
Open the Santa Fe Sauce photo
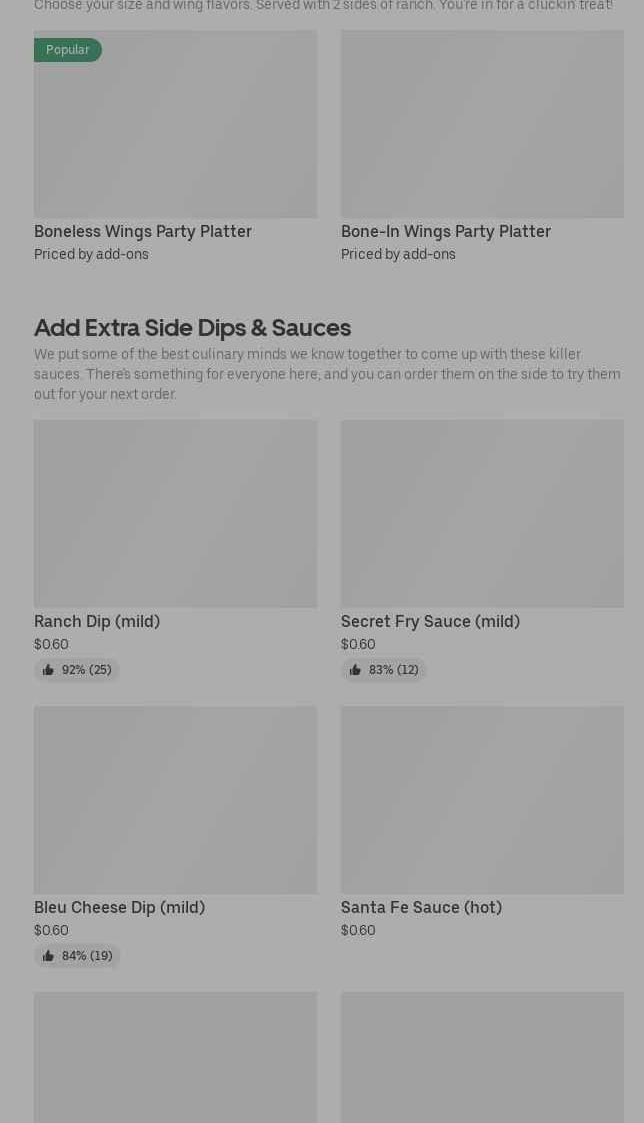tap(482, 800)
